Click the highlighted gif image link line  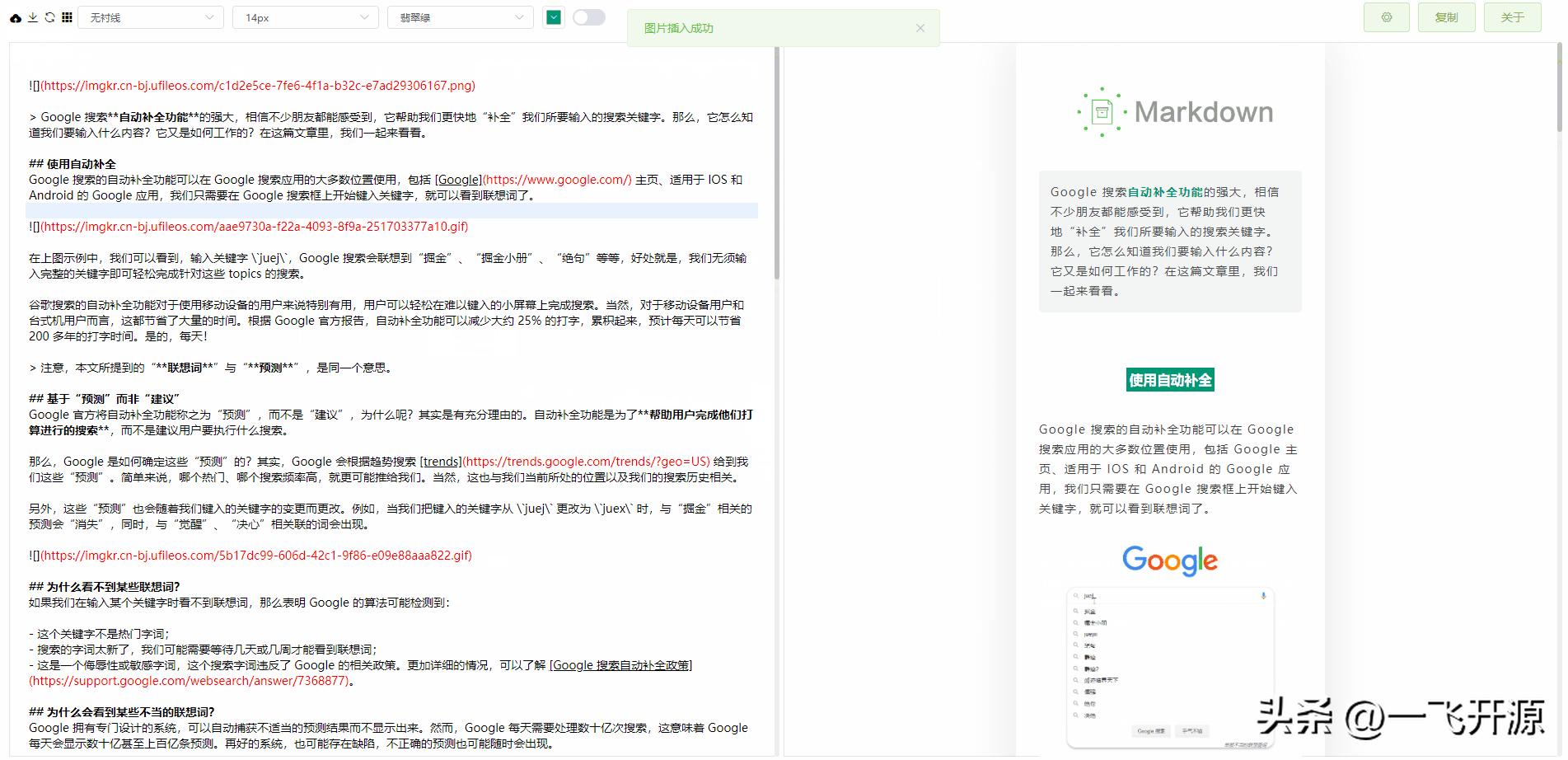point(248,227)
